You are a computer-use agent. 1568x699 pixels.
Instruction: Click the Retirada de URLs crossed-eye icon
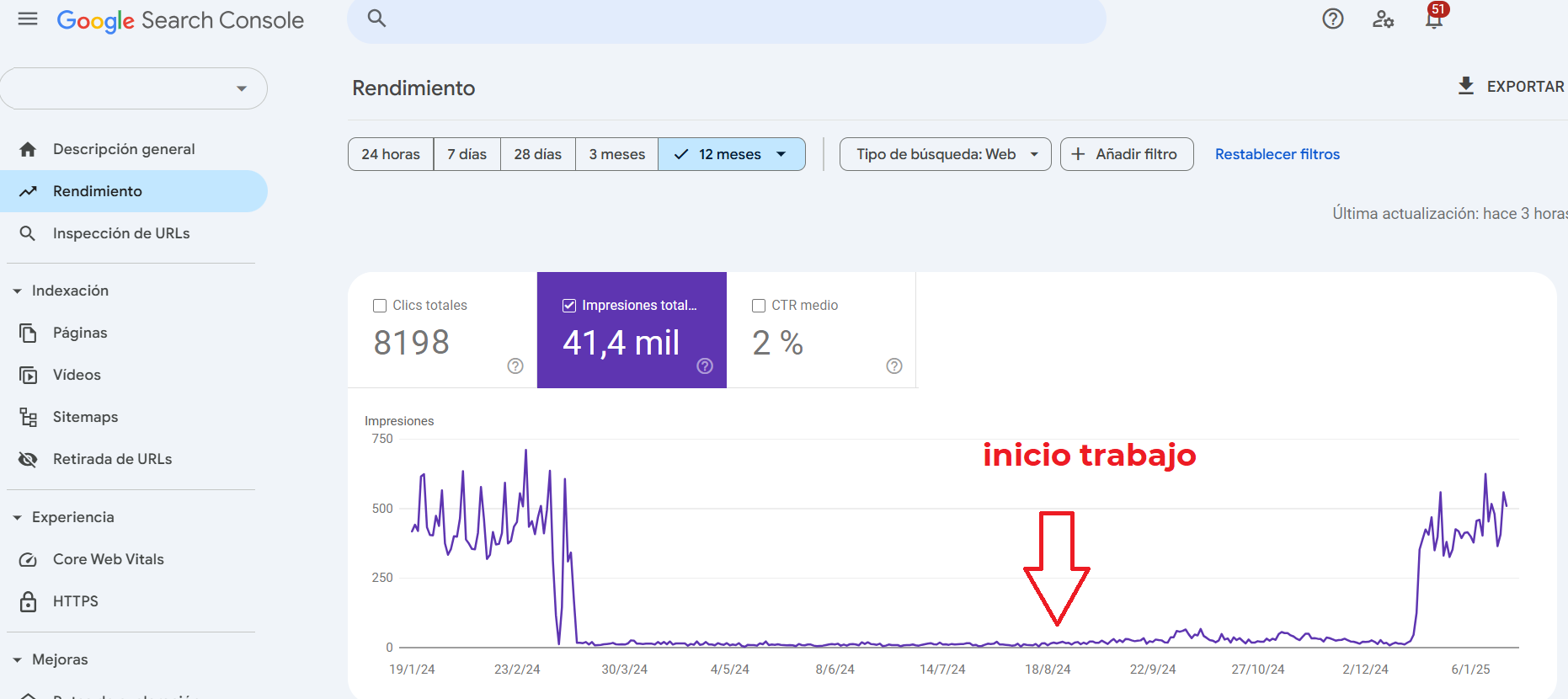pos(28,459)
